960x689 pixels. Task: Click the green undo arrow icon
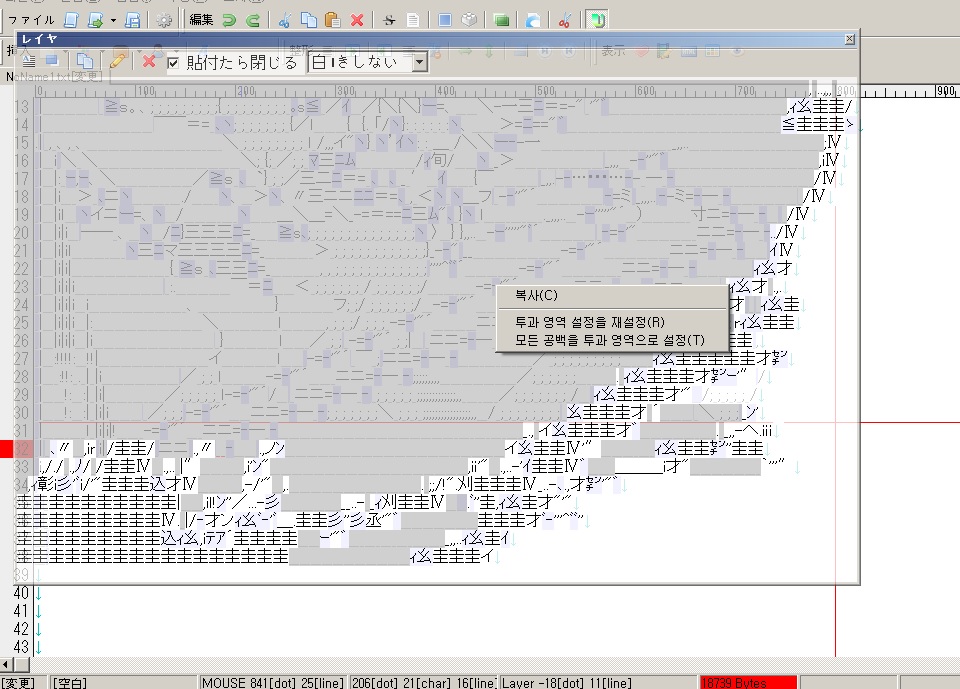click(x=228, y=19)
